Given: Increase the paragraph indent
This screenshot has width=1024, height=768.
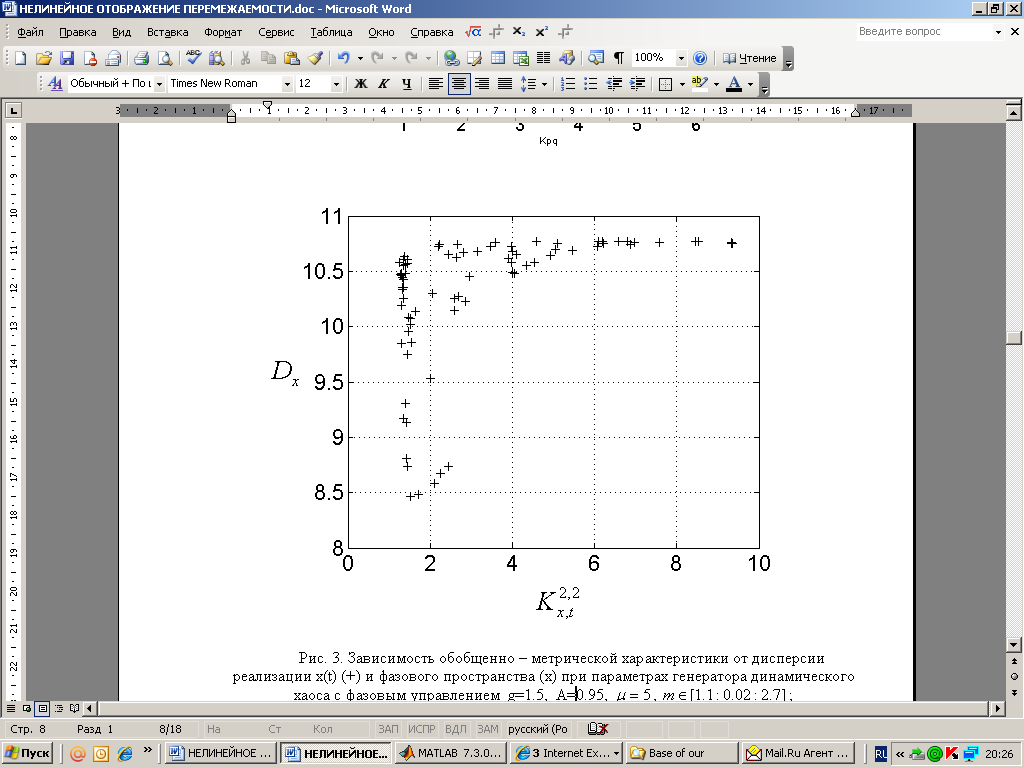Looking at the screenshot, I should [637, 84].
